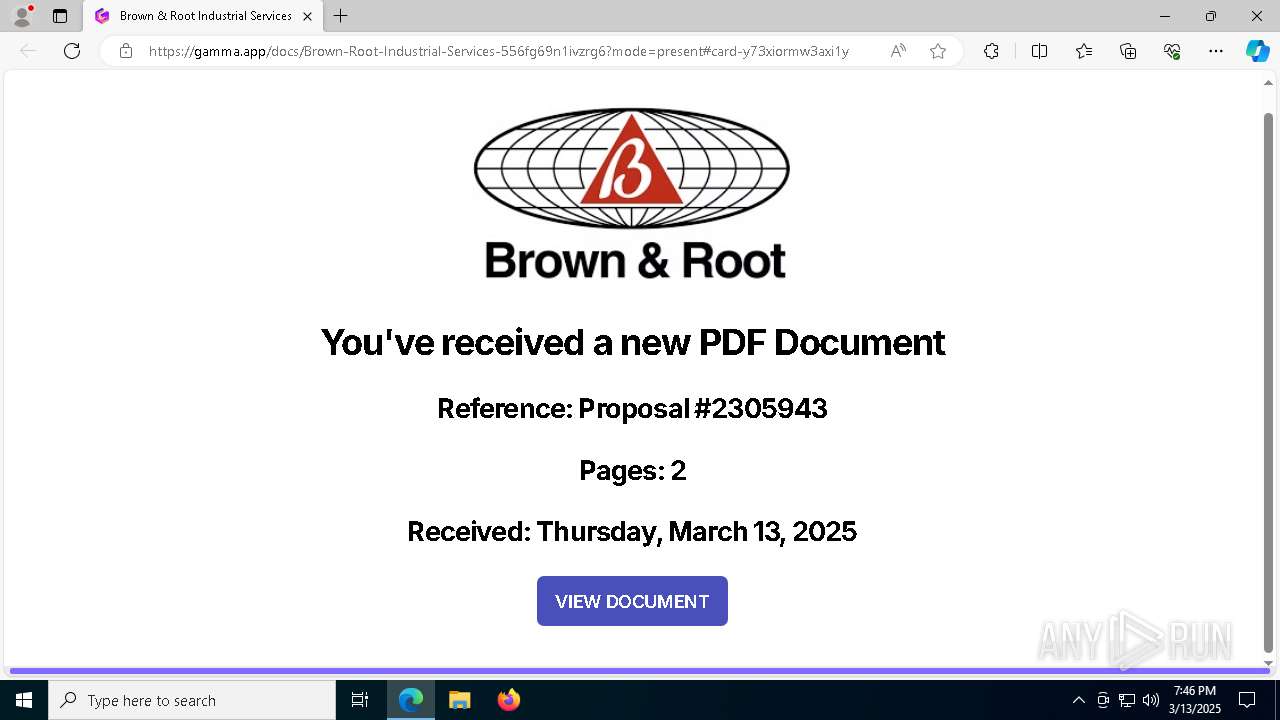Image resolution: width=1280 pixels, height=720 pixels.
Task: Open Task View on the taskbar
Action: [x=360, y=700]
